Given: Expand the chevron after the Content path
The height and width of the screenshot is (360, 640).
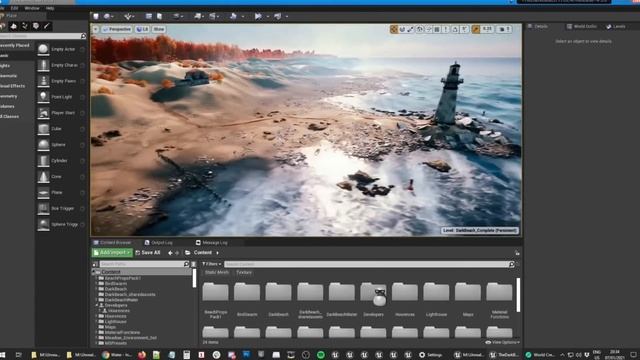Looking at the screenshot, I should pyautogui.click(x=217, y=253).
